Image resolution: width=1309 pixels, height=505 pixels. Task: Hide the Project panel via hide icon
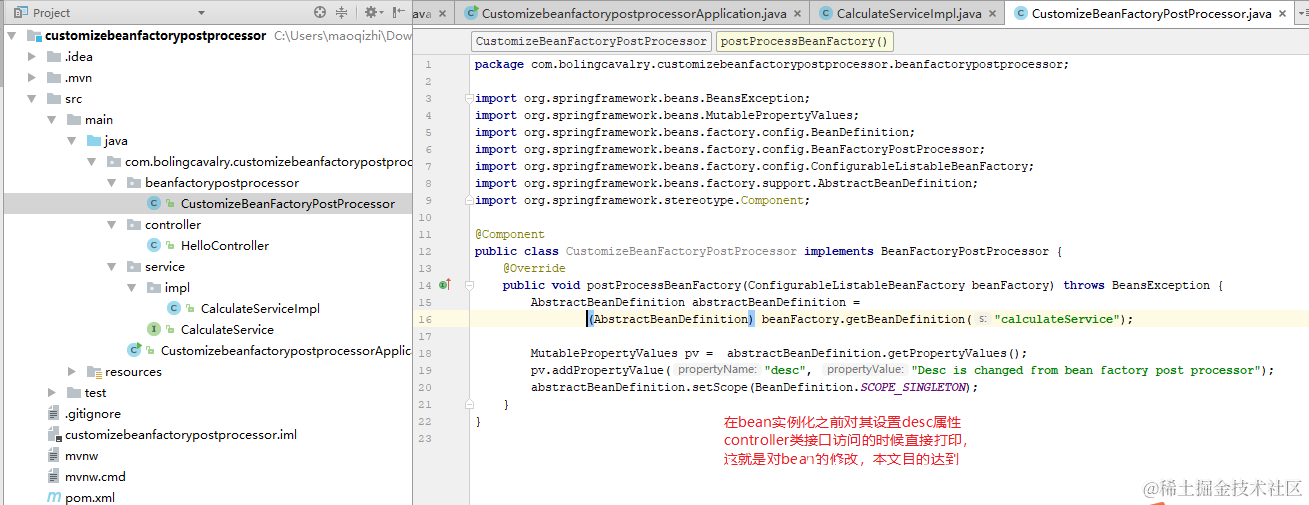[399, 12]
